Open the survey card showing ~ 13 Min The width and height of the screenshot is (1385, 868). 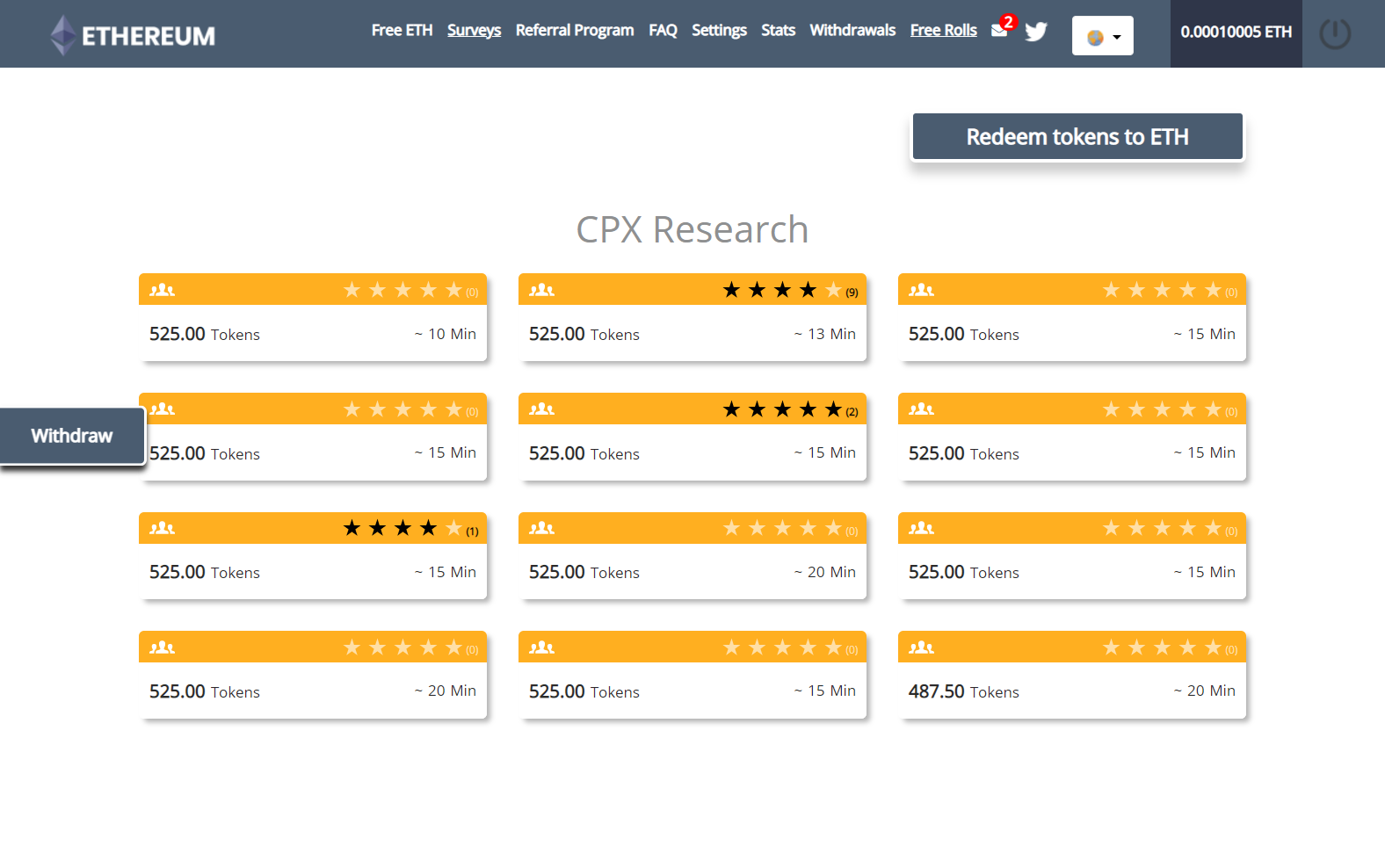(692, 317)
